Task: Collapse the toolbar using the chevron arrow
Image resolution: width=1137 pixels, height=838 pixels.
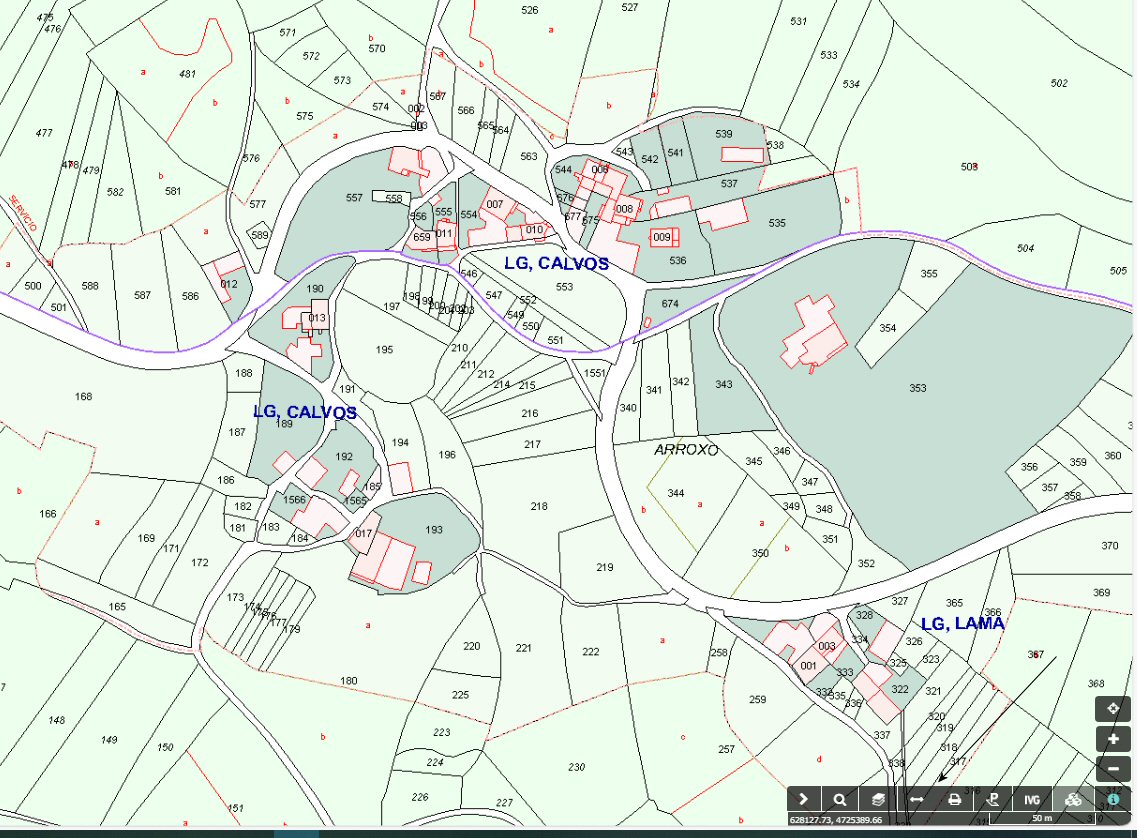Action: point(803,799)
